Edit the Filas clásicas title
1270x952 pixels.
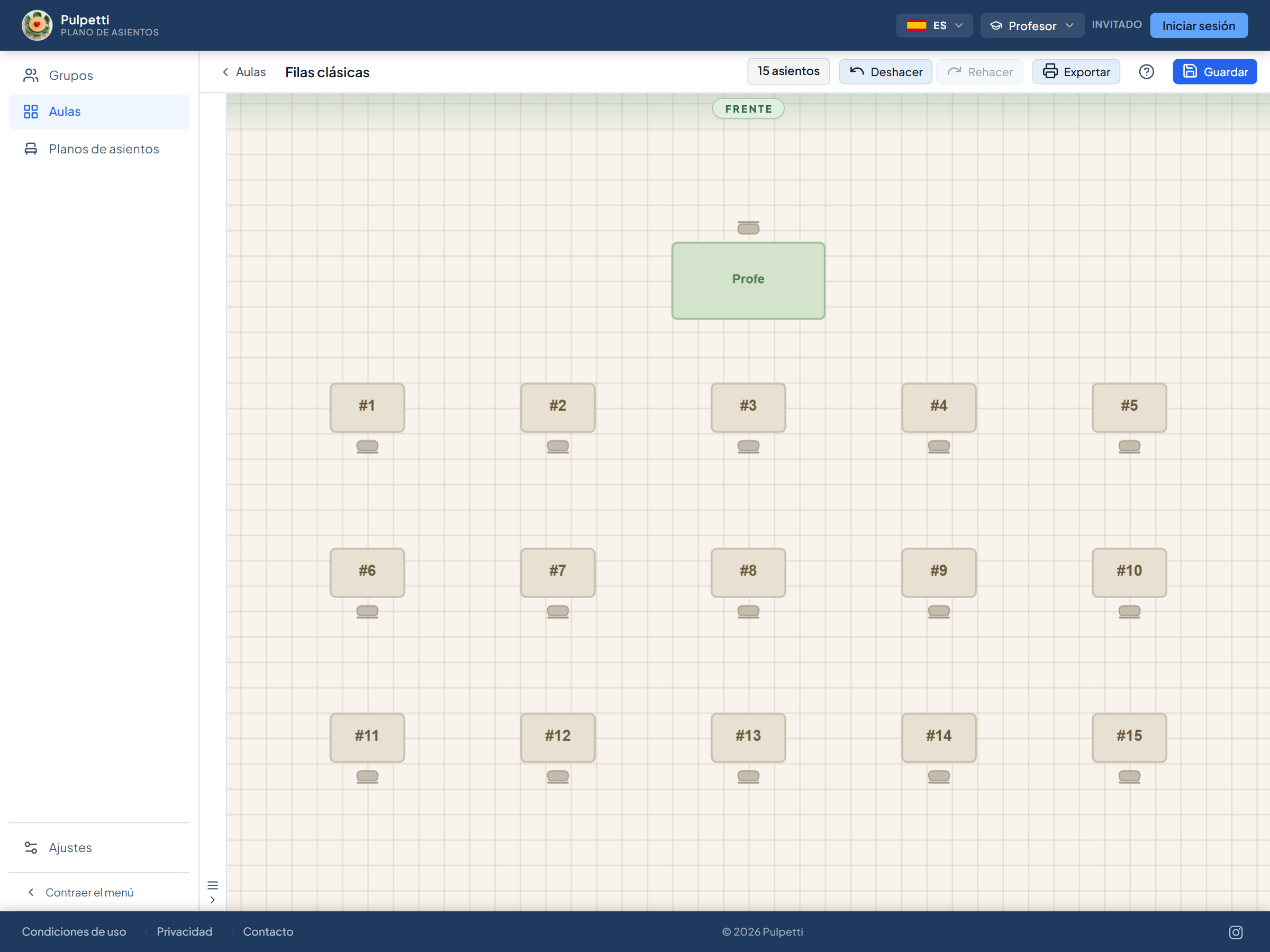pyautogui.click(x=327, y=72)
